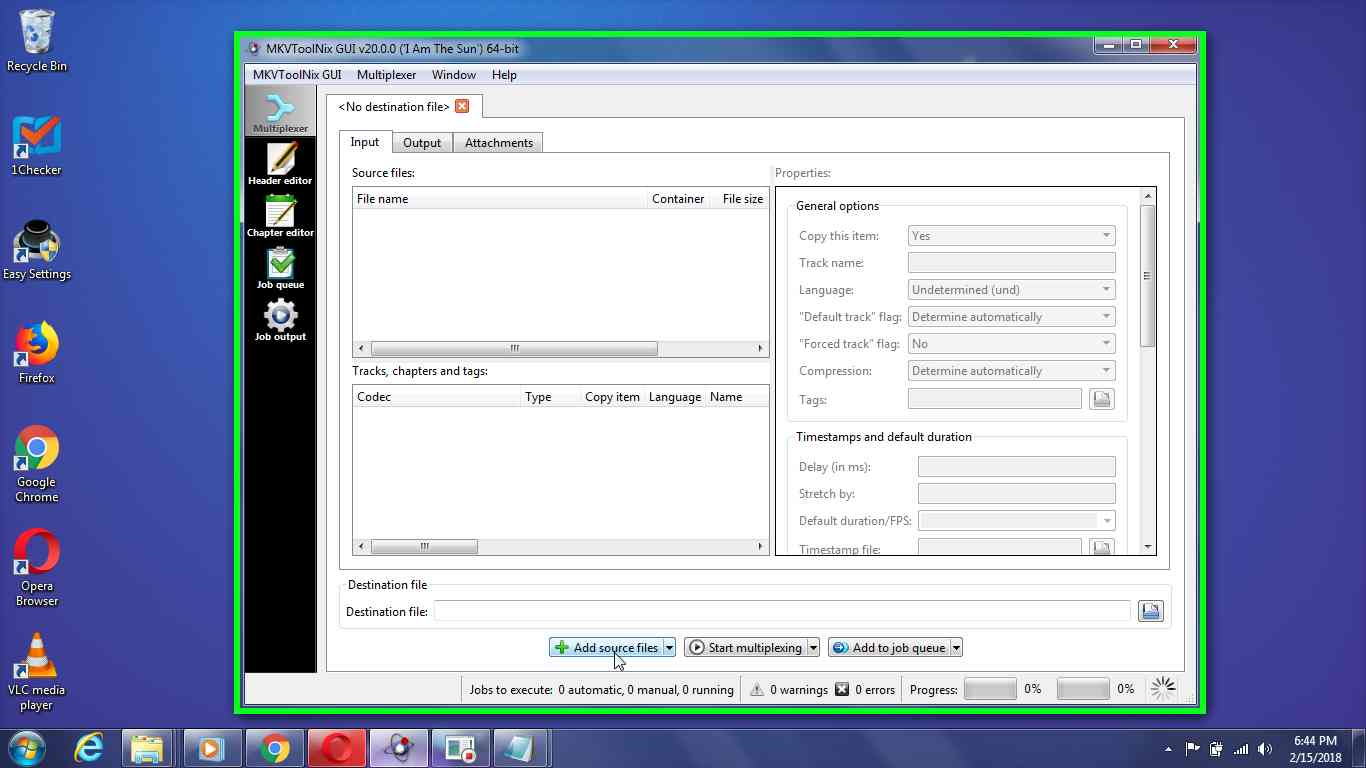Click the volume icon in system tray
This screenshot has height=768, width=1366.
1265,749
